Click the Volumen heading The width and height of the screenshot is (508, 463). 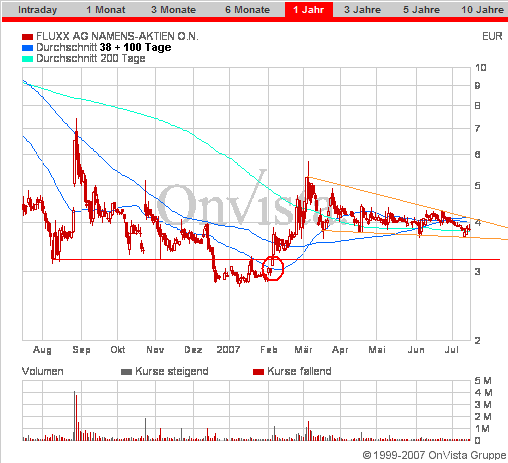tap(43, 371)
